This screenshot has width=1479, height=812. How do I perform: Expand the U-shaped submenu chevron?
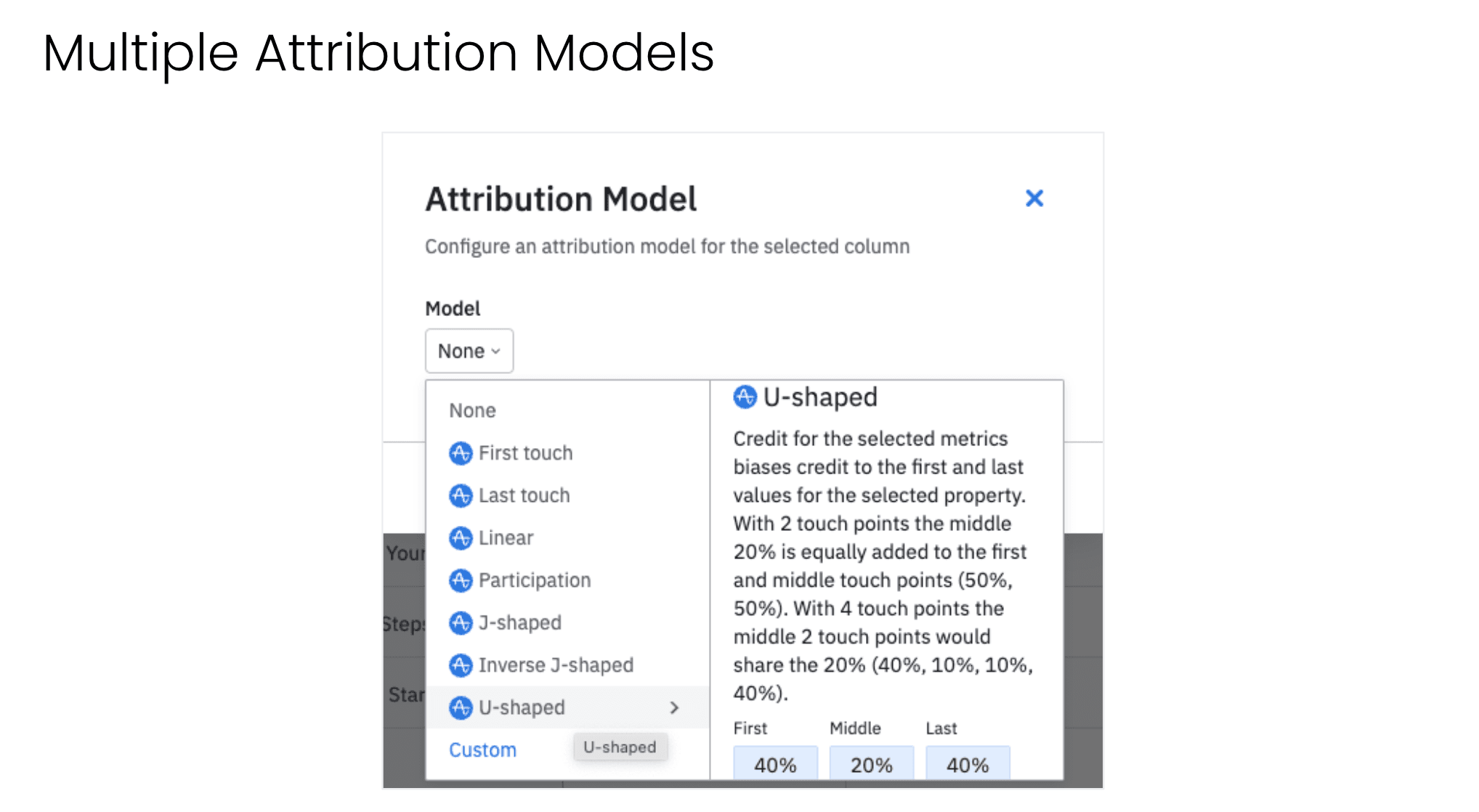[x=674, y=707]
